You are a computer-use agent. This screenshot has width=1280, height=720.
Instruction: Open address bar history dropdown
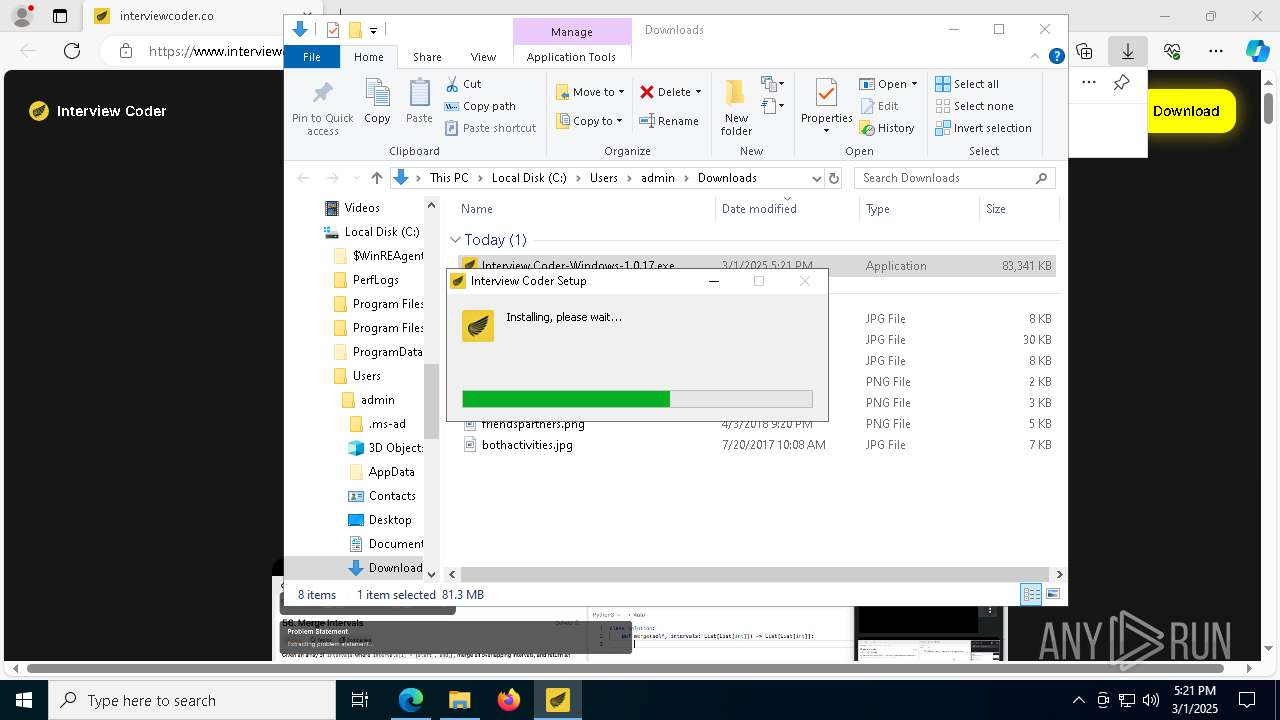click(816, 178)
